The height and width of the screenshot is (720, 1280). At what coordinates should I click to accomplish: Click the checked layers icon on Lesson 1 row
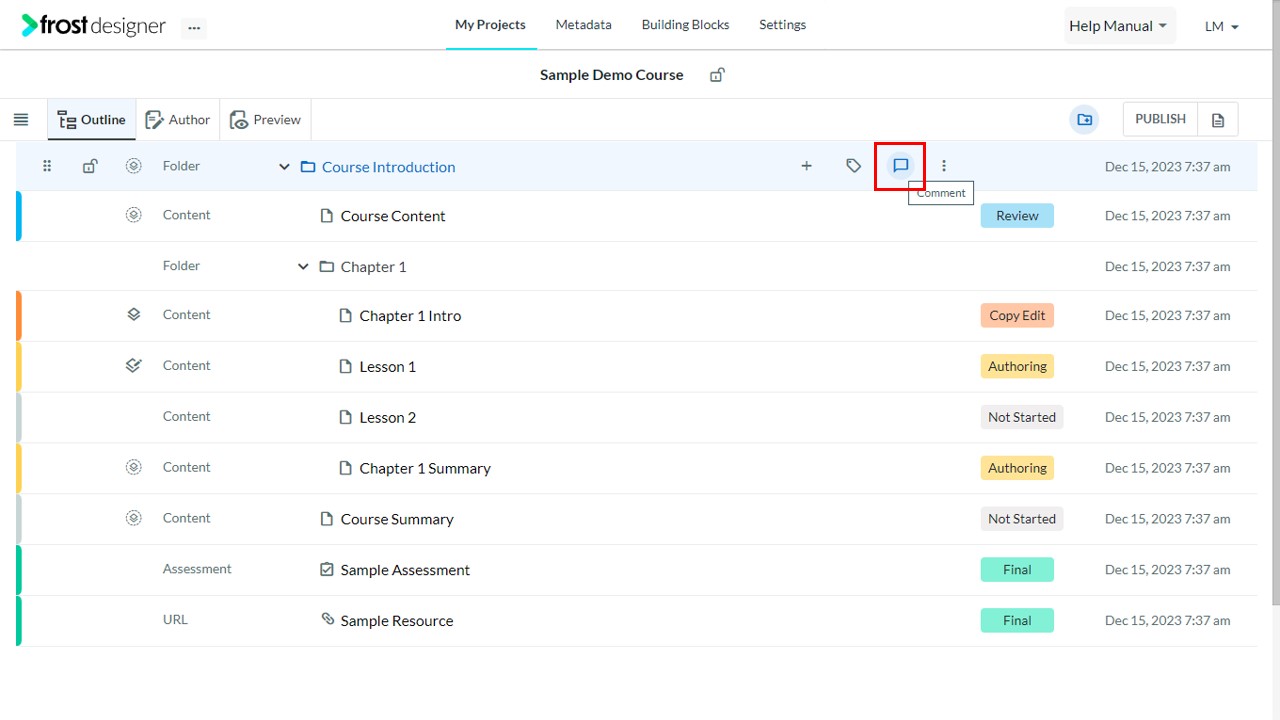[133, 365]
